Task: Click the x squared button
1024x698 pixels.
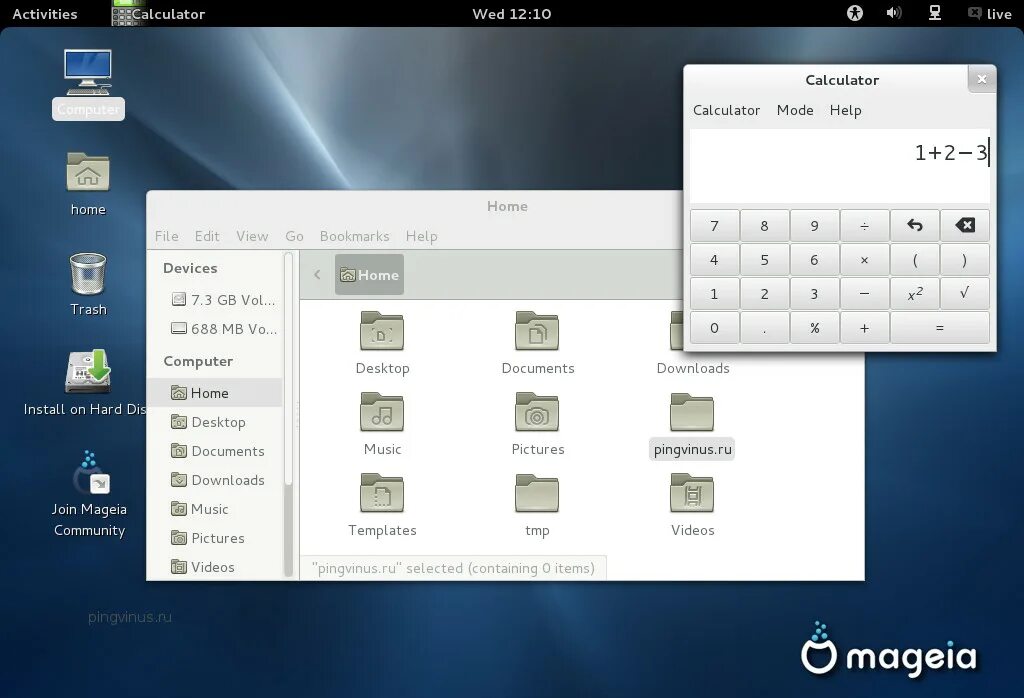Action: point(915,293)
